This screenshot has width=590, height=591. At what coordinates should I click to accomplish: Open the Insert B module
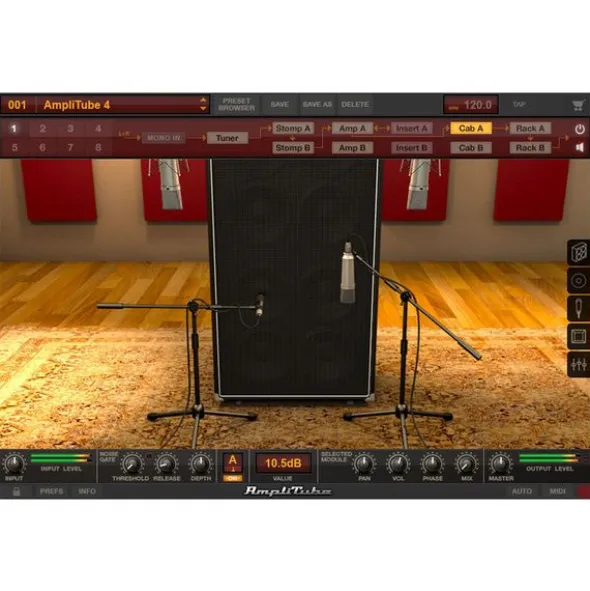coord(412,148)
